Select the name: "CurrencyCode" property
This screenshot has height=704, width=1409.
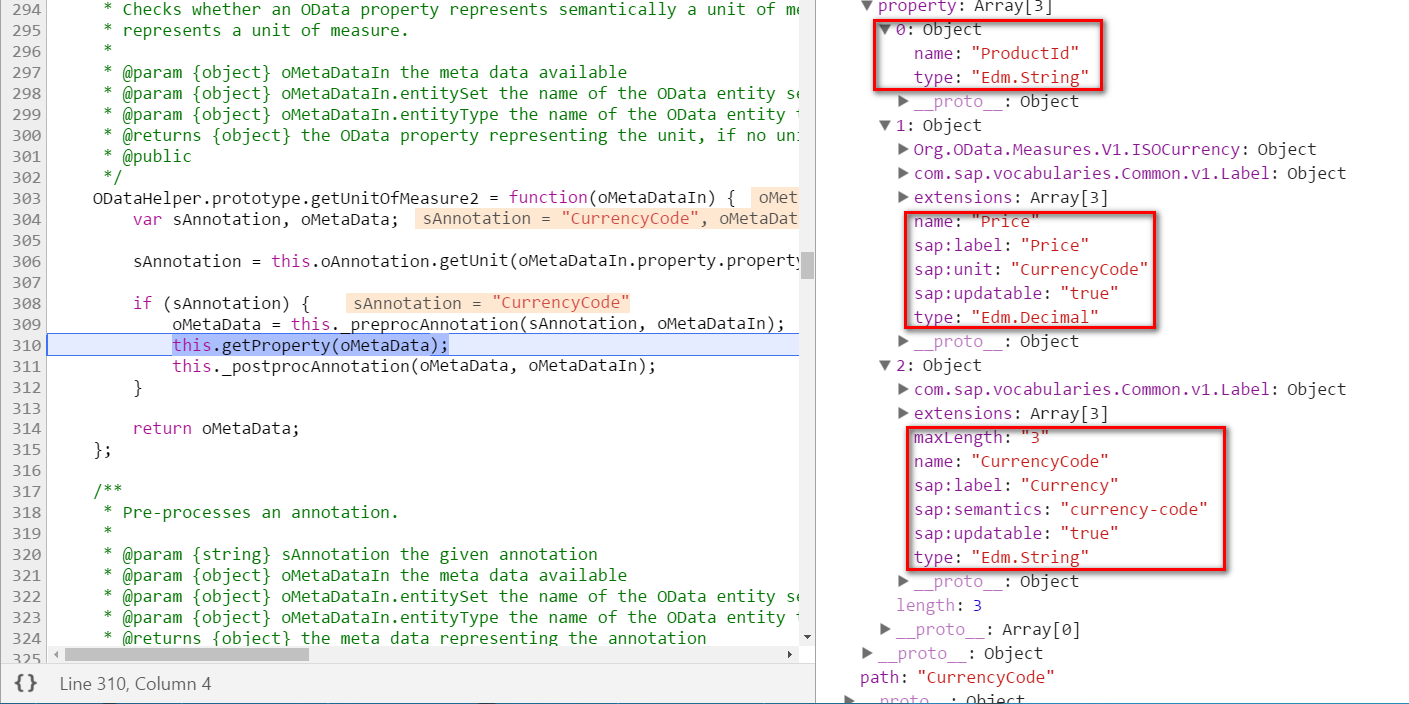(1011, 461)
